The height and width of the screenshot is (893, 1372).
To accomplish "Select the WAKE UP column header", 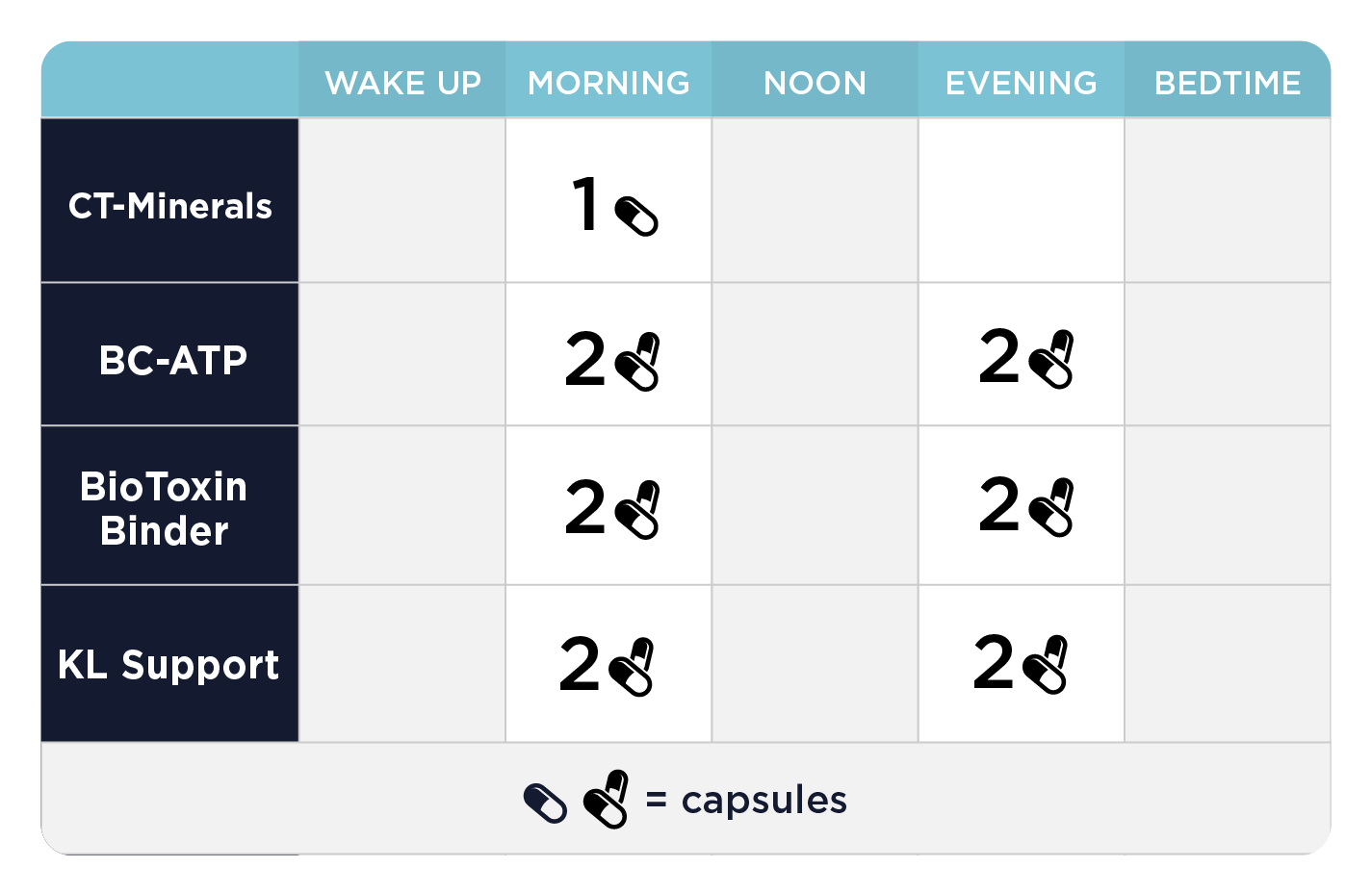I will 402,84.
